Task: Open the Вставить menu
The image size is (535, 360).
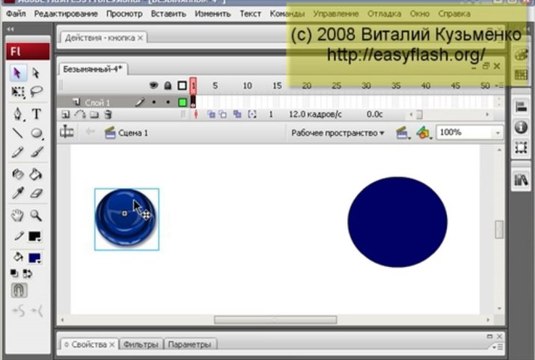Action: click(169, 14)
